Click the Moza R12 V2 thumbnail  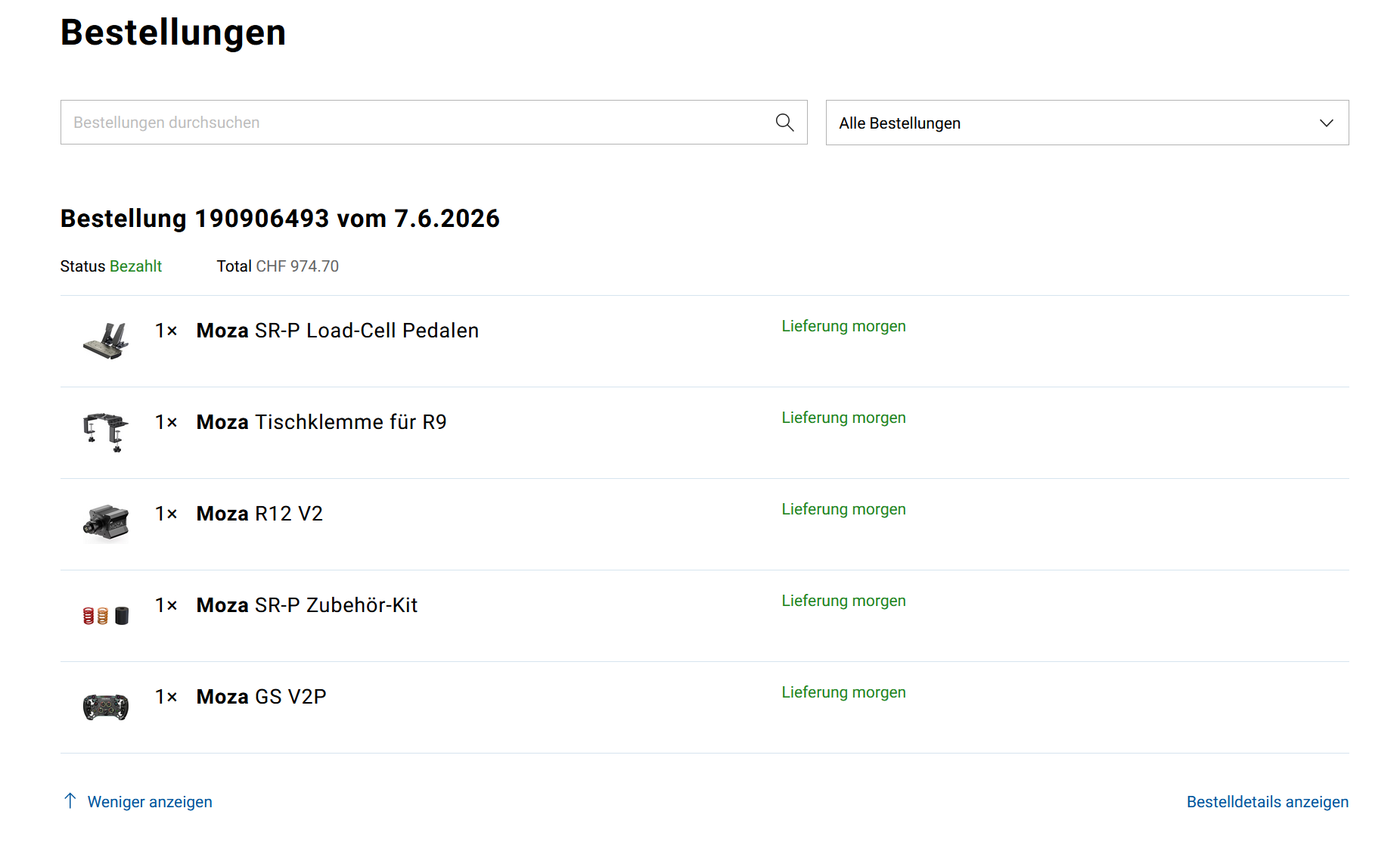point(106,524)
